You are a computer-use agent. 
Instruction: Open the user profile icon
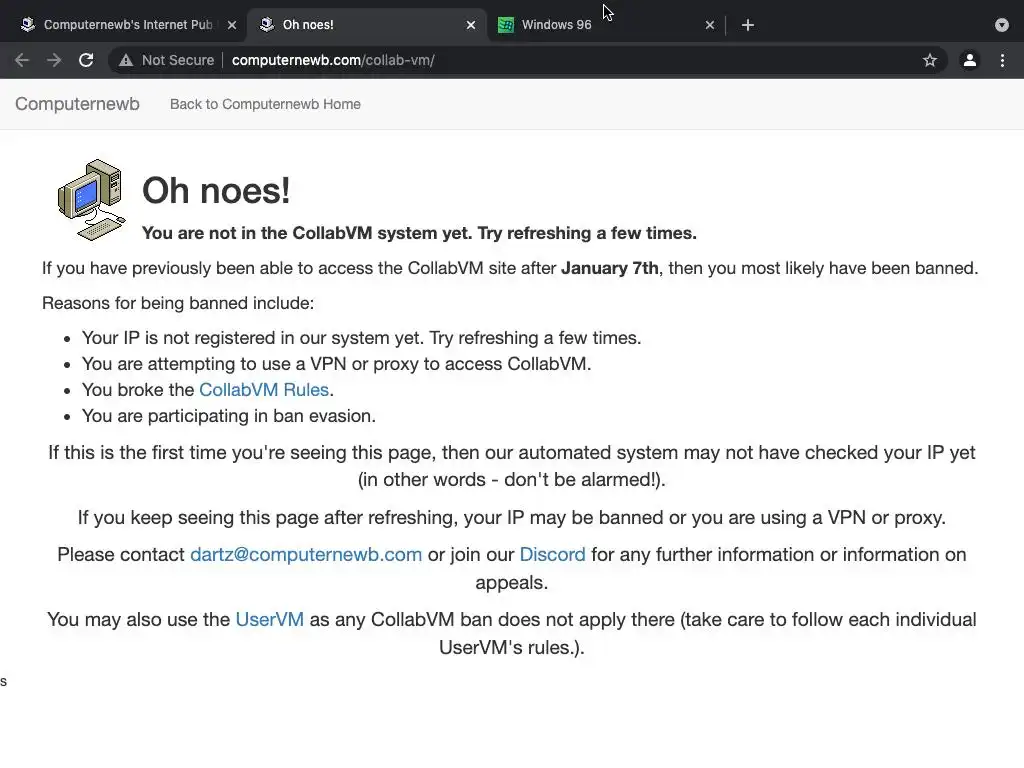970,60
